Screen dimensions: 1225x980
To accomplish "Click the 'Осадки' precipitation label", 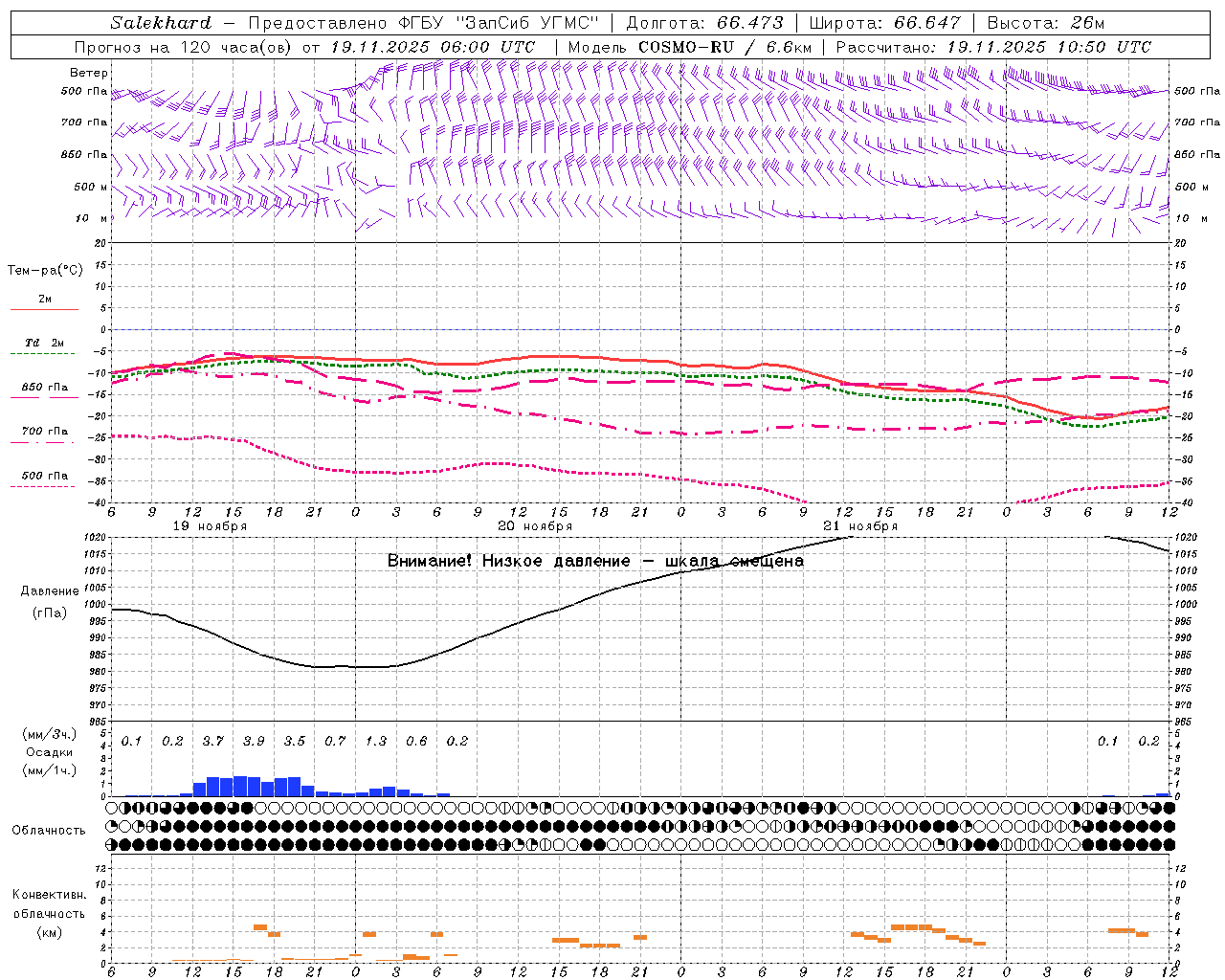I will (x=50, y=752).
